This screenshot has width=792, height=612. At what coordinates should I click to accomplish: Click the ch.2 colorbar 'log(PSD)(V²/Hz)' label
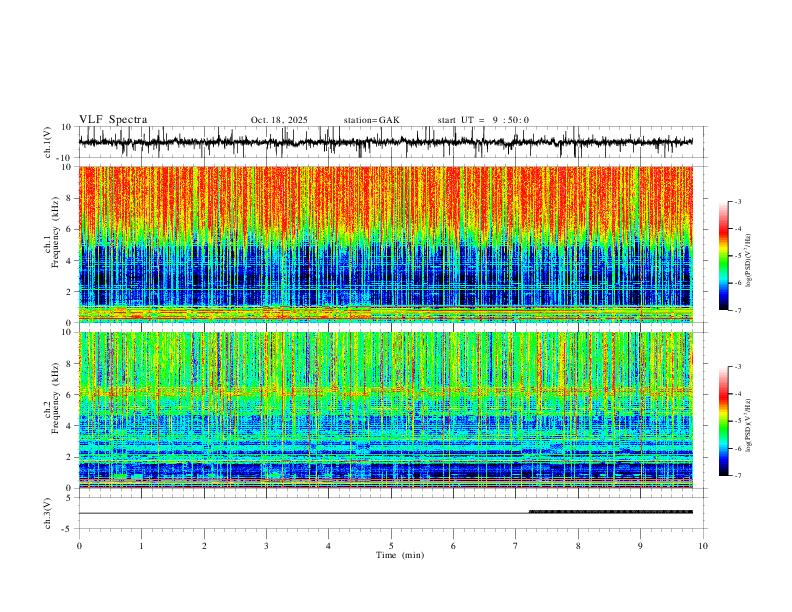750,425
